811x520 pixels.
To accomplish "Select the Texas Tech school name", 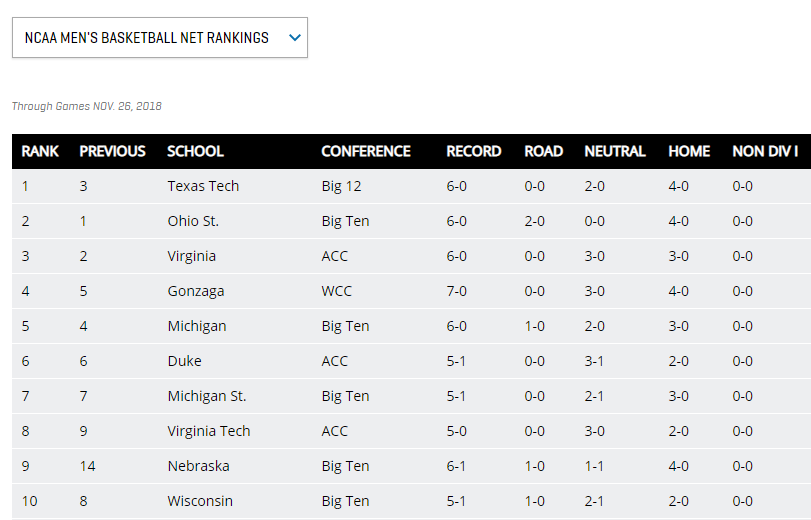I will coord(203,186).
